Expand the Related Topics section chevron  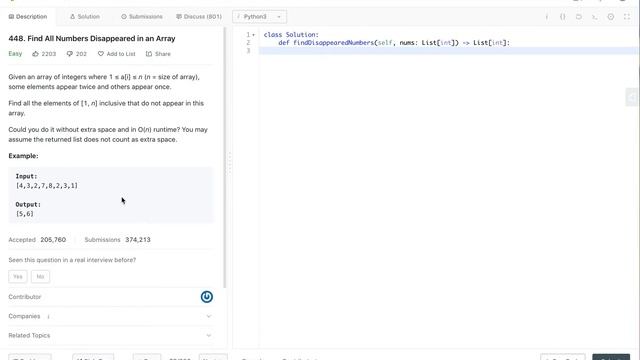point(209,336)
